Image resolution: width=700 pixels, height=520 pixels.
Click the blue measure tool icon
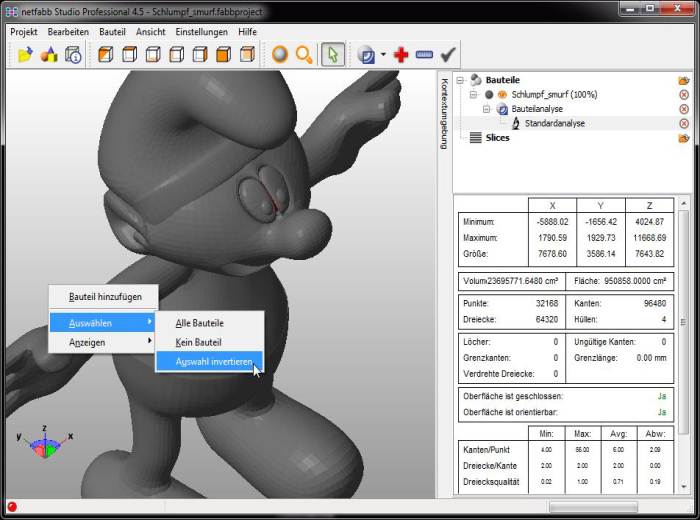(x=424, y=55)
